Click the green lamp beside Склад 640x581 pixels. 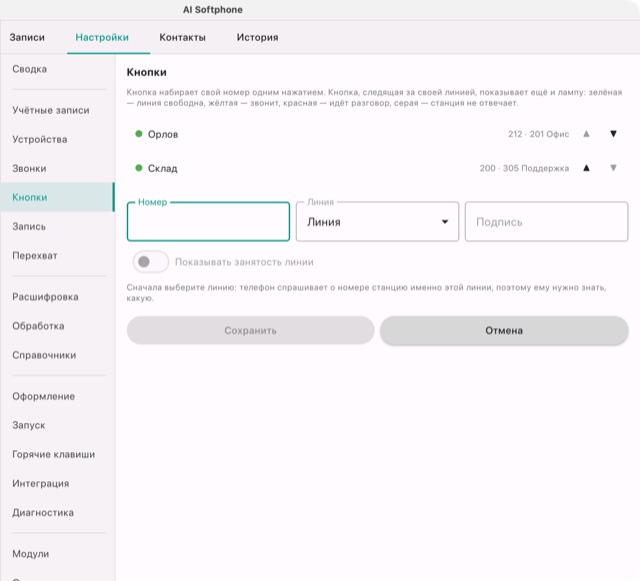coord(139,168)
